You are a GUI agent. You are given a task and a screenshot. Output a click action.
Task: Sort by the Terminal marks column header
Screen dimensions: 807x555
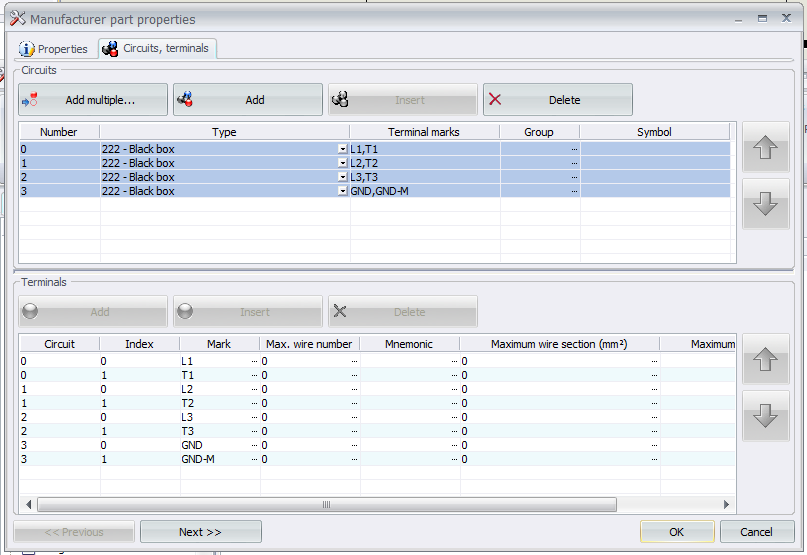click(x=424, y=132)
